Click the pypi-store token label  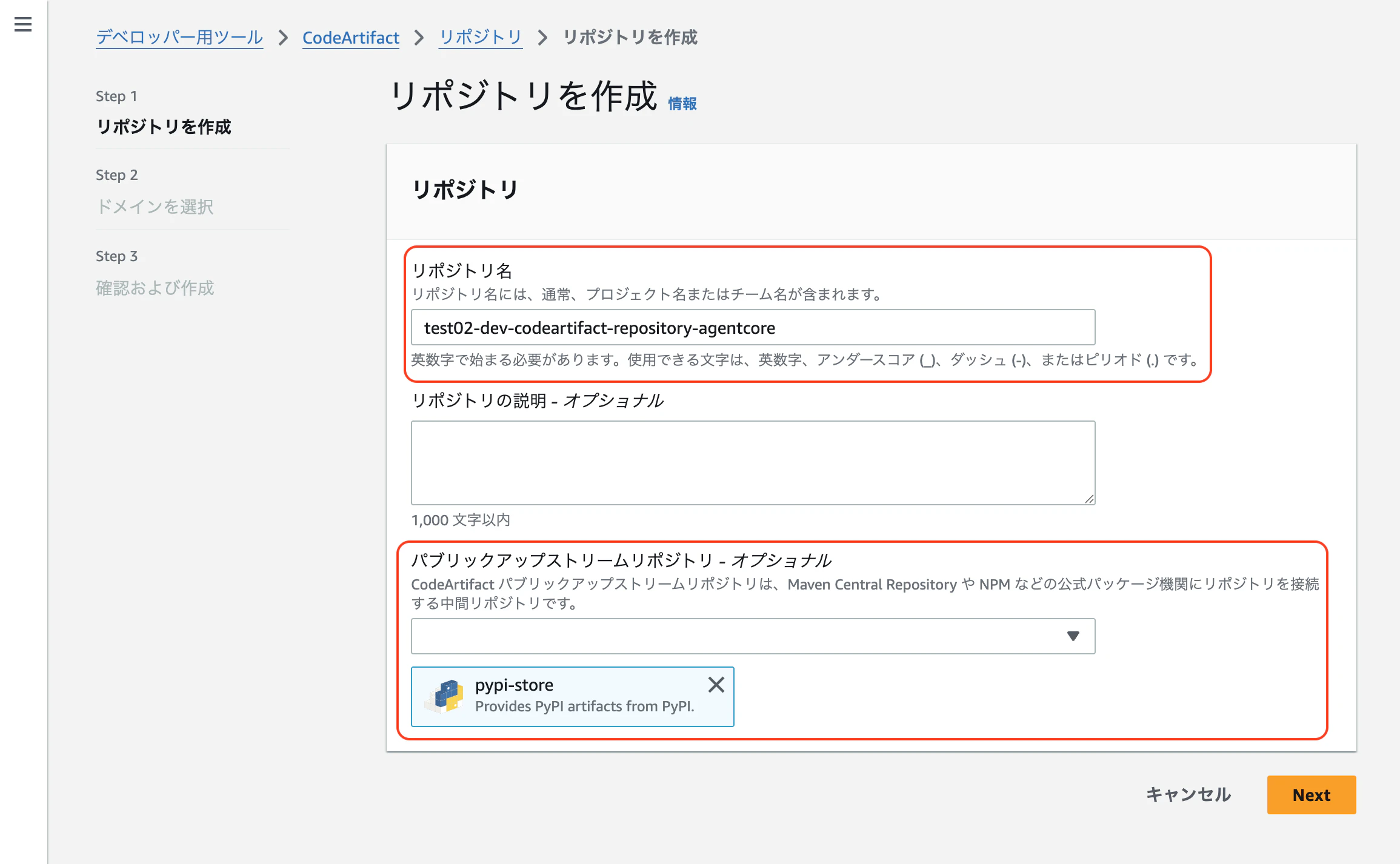tap(514, 685)
